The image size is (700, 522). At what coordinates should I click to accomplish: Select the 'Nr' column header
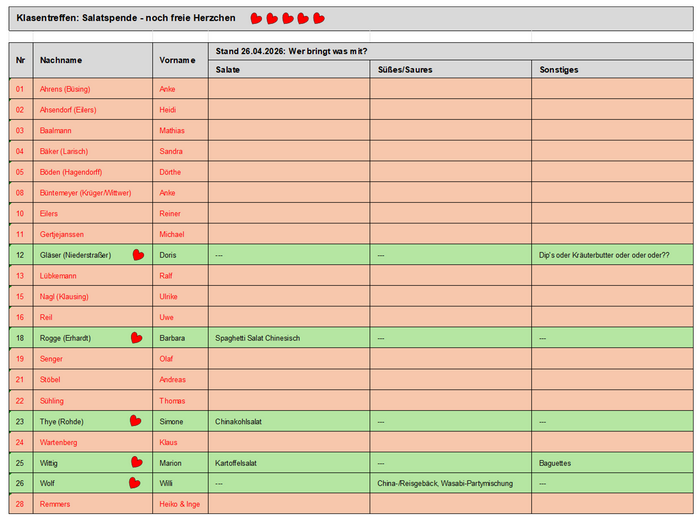[x=21, y=60]
